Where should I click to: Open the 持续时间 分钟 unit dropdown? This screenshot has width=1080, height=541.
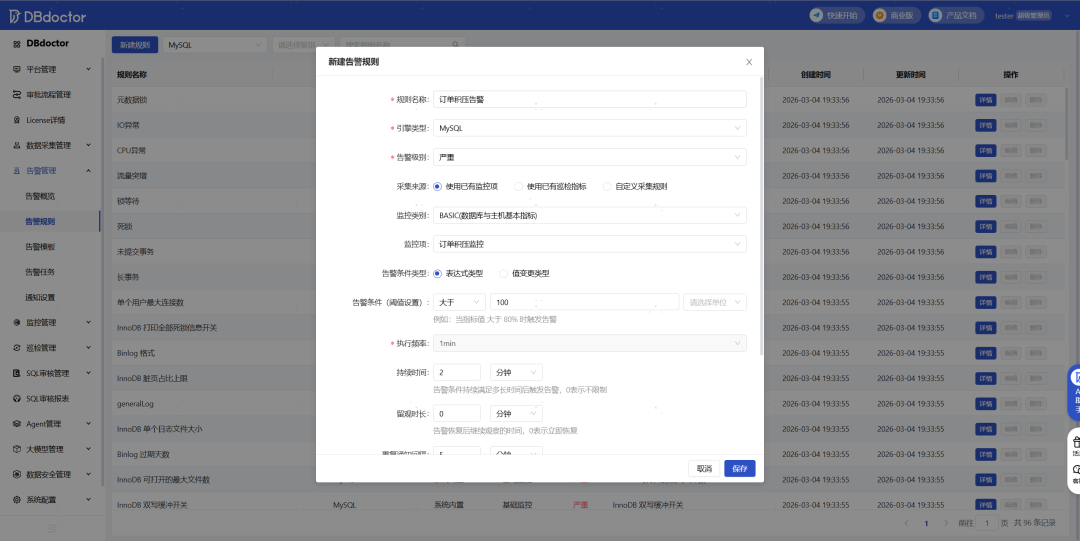516,372
